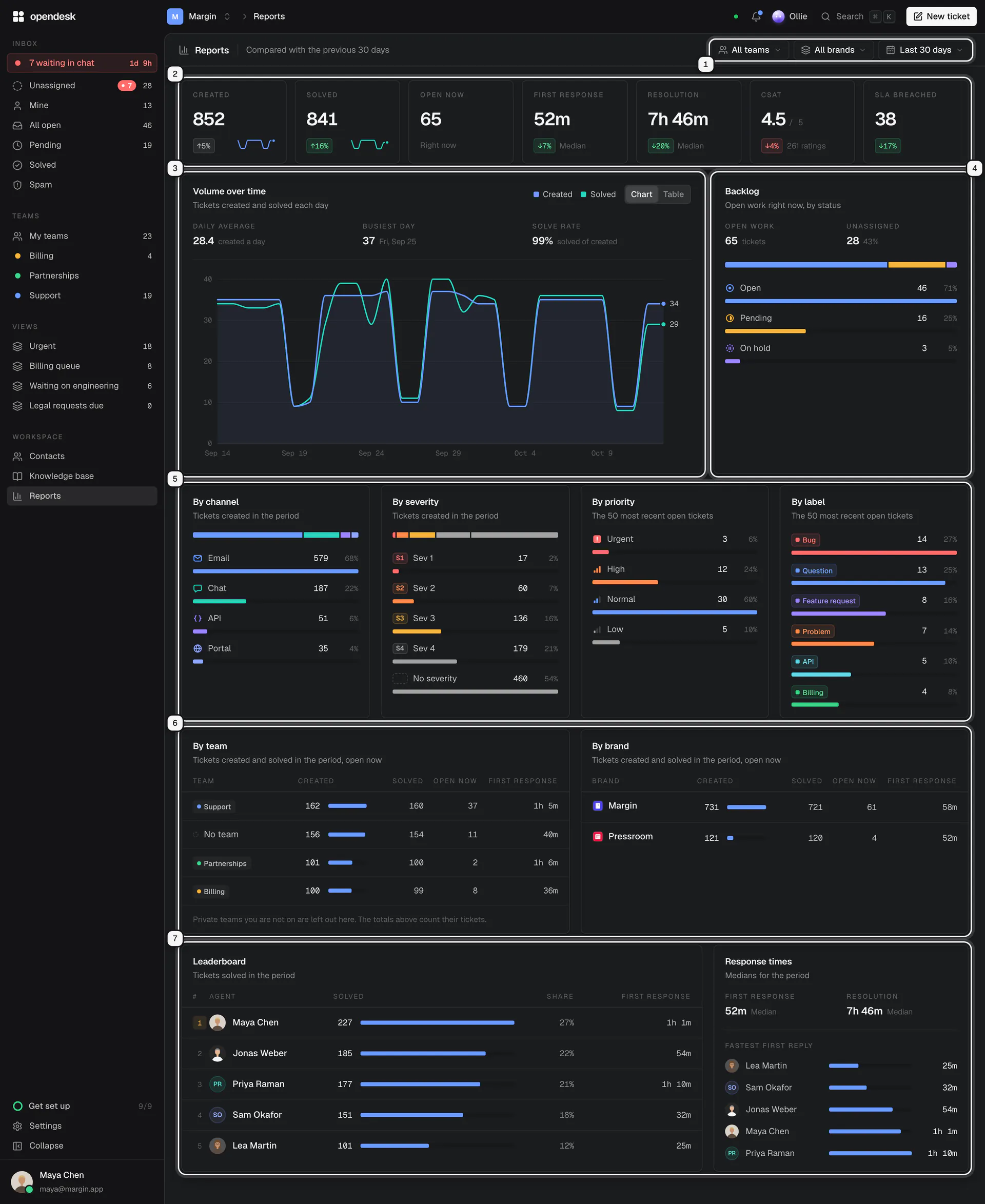Click Lea Martin in fastest first reply
The height and width of the screenshot is (1204, 985).
tap(840, 1065)
